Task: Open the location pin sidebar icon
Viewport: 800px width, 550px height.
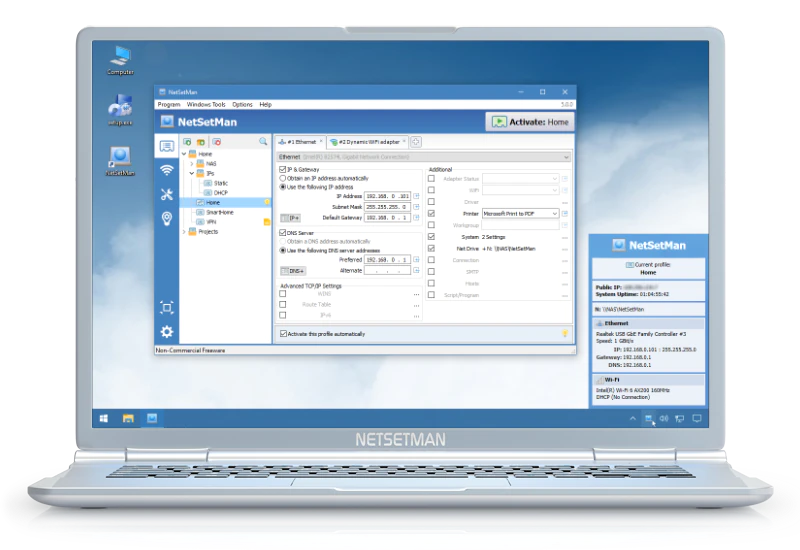Action: pyautogui.click(x=166, y=219)
